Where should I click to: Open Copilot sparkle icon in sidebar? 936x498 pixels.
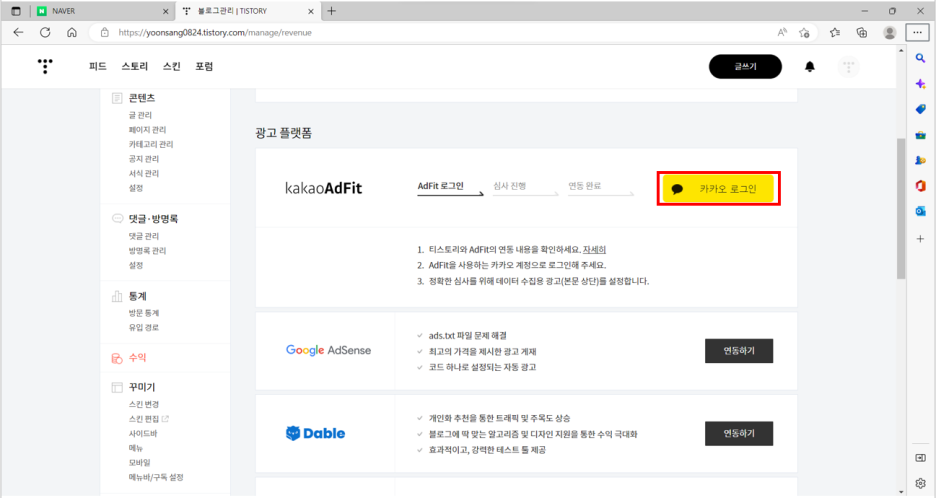pos(920,84)
